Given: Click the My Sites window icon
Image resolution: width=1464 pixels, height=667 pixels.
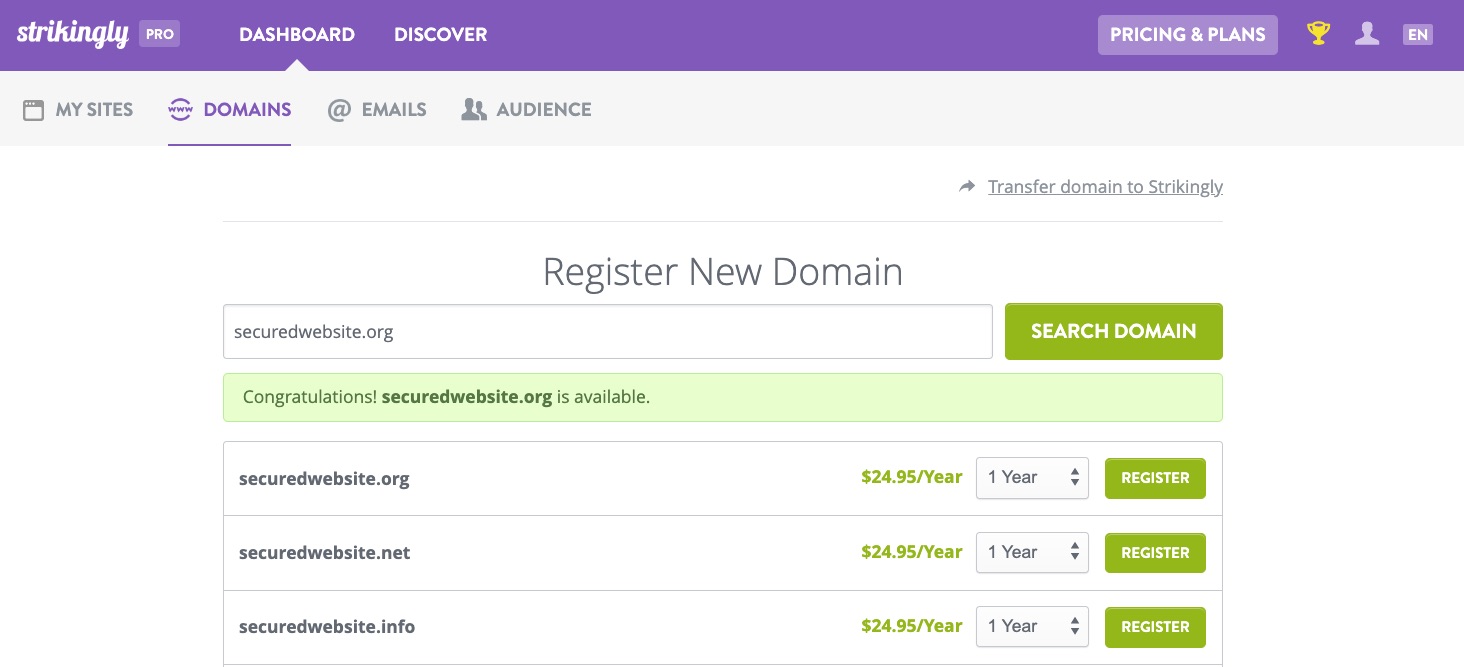Looking at the screenshot, I should (x=34, y=110).
